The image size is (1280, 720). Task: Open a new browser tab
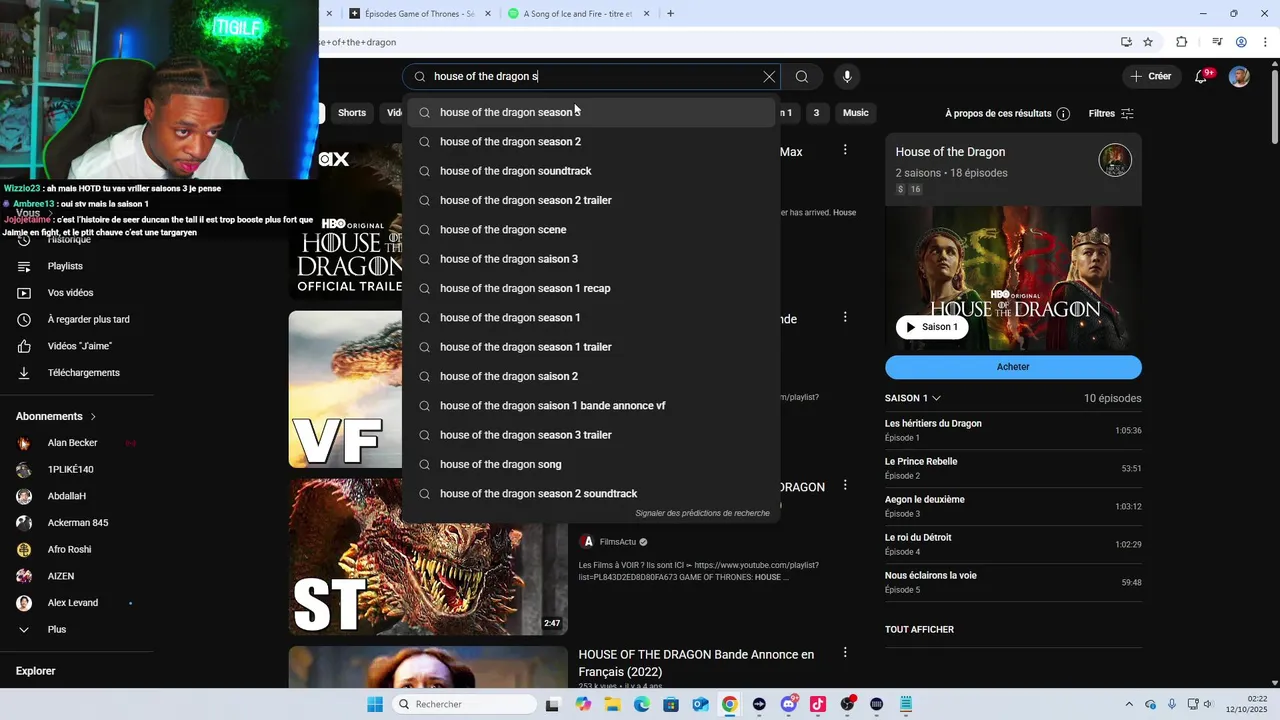point(670,14)
